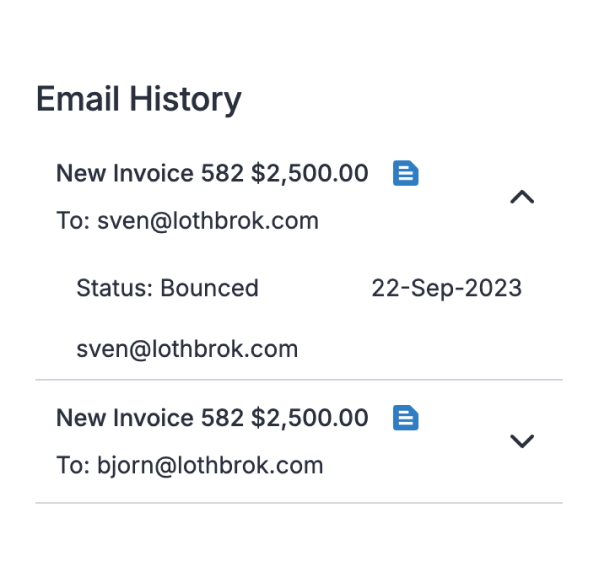Viewport: 599px width, 584px height.
Task: Collapse the expanded sven@lothbrok.com email entry
Action: tap(522, 197)
